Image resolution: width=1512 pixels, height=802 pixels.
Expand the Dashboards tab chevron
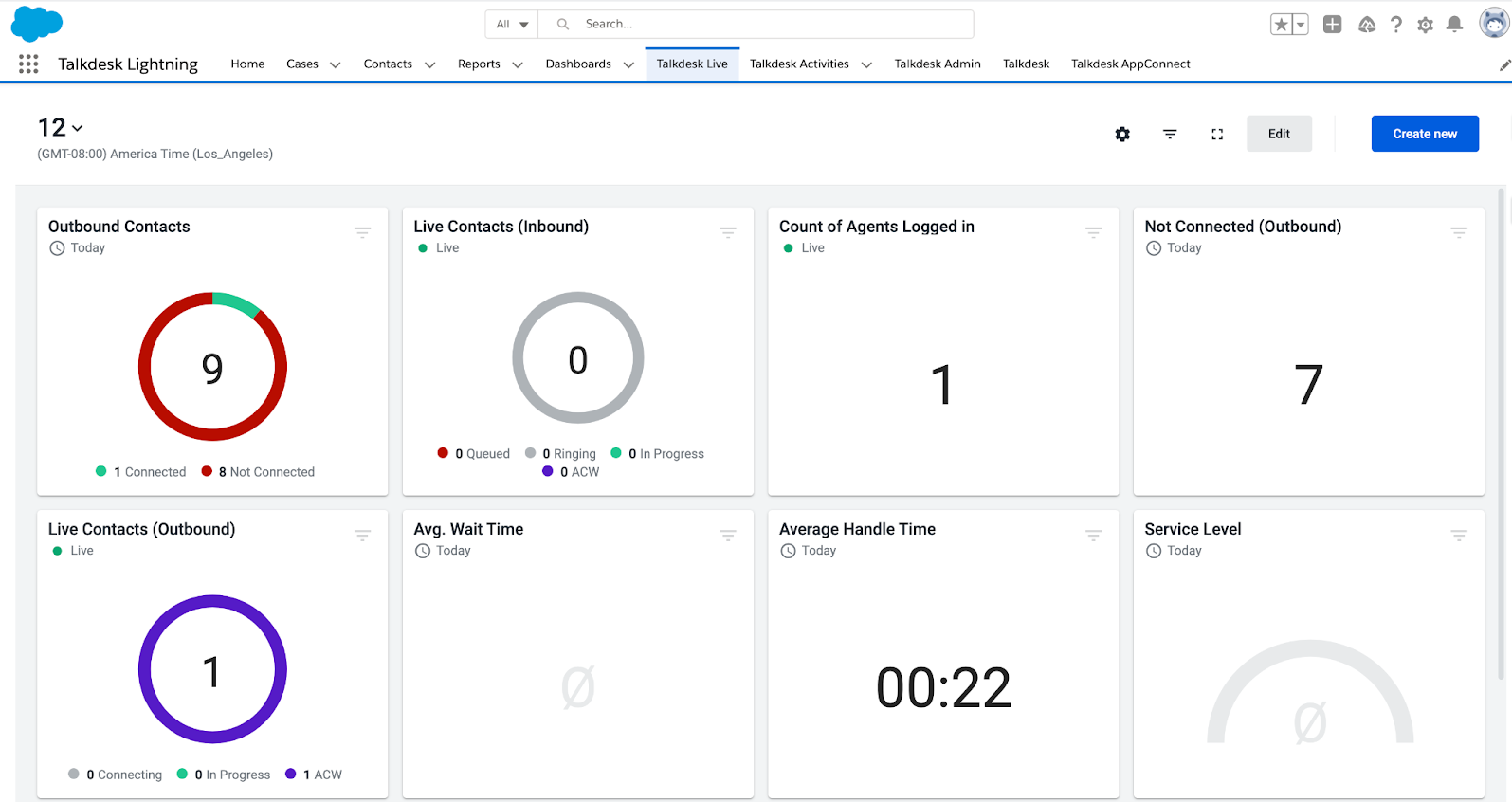click(628, 64)
